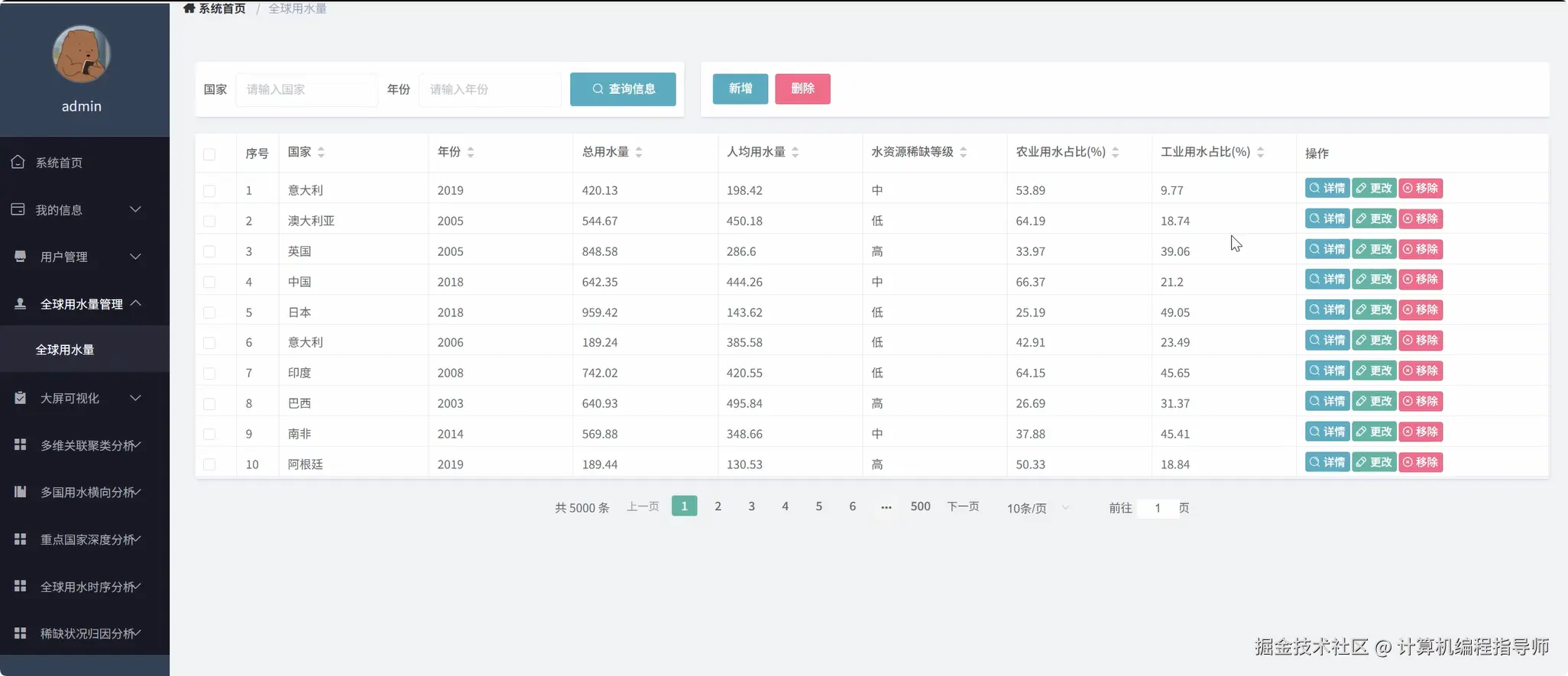This screenshot has height=676, width=1568.
Task: Check the box for row 8 巴西
Action: click(209, 404)
